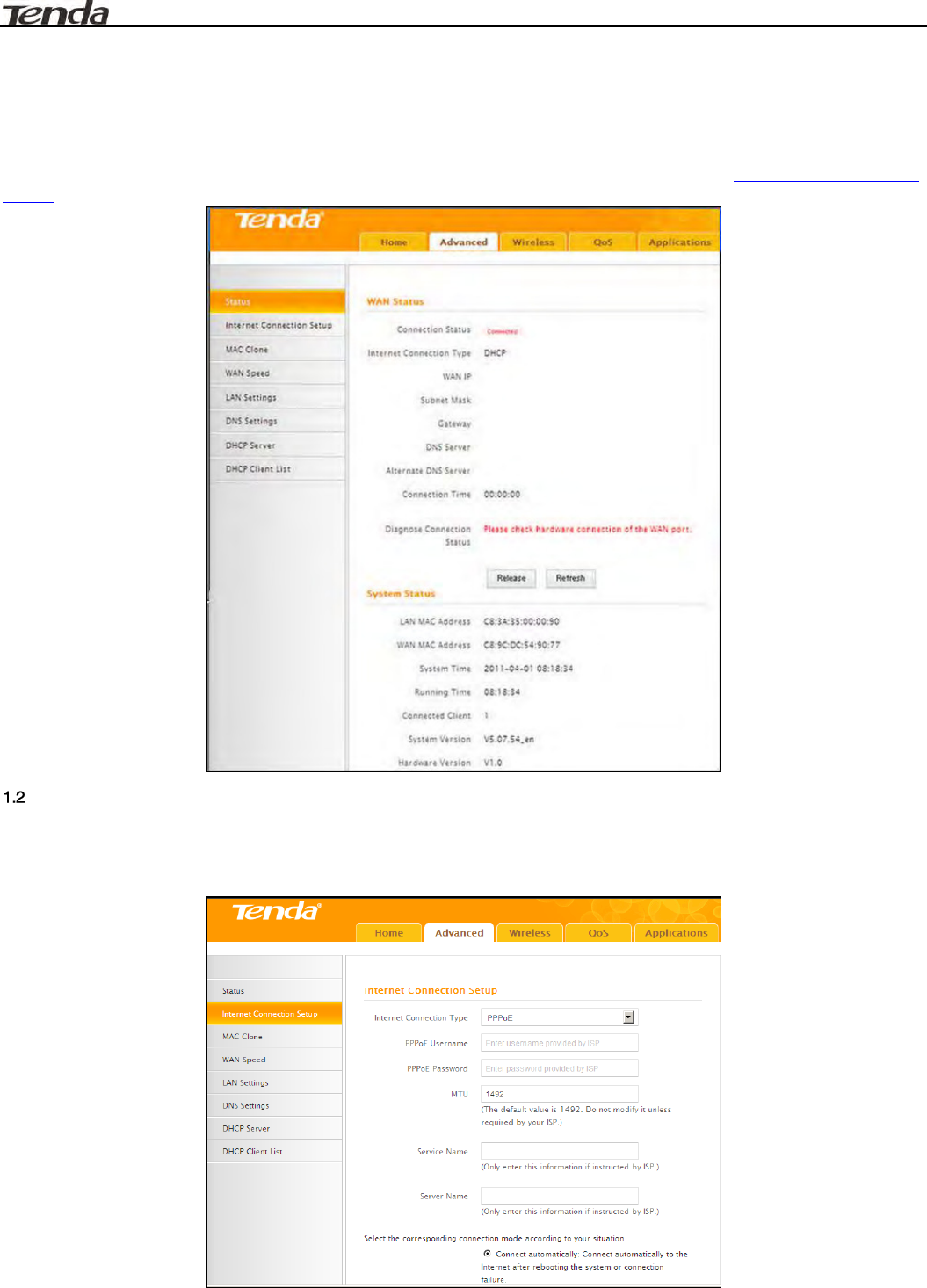Viewport: 927px width, 1288px height.
Task: Open MAC Clone in WAN Status page sidebar
Action: 278,350
